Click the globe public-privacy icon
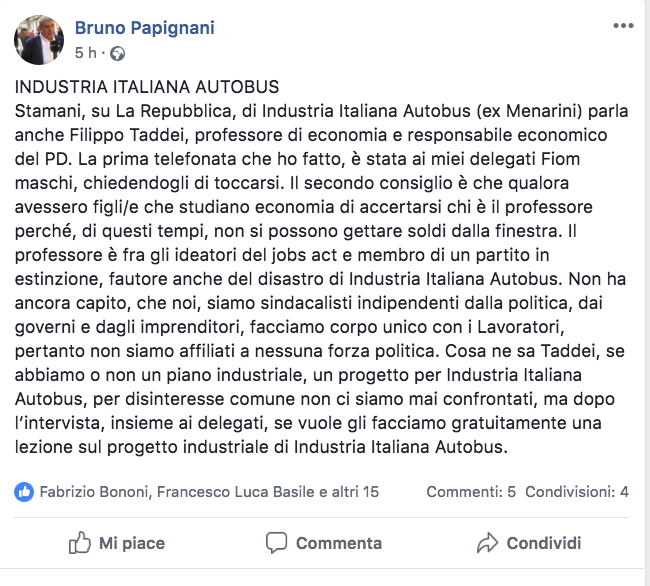The width and height of the screenshot is (650, 586). [x=117, y=53]
